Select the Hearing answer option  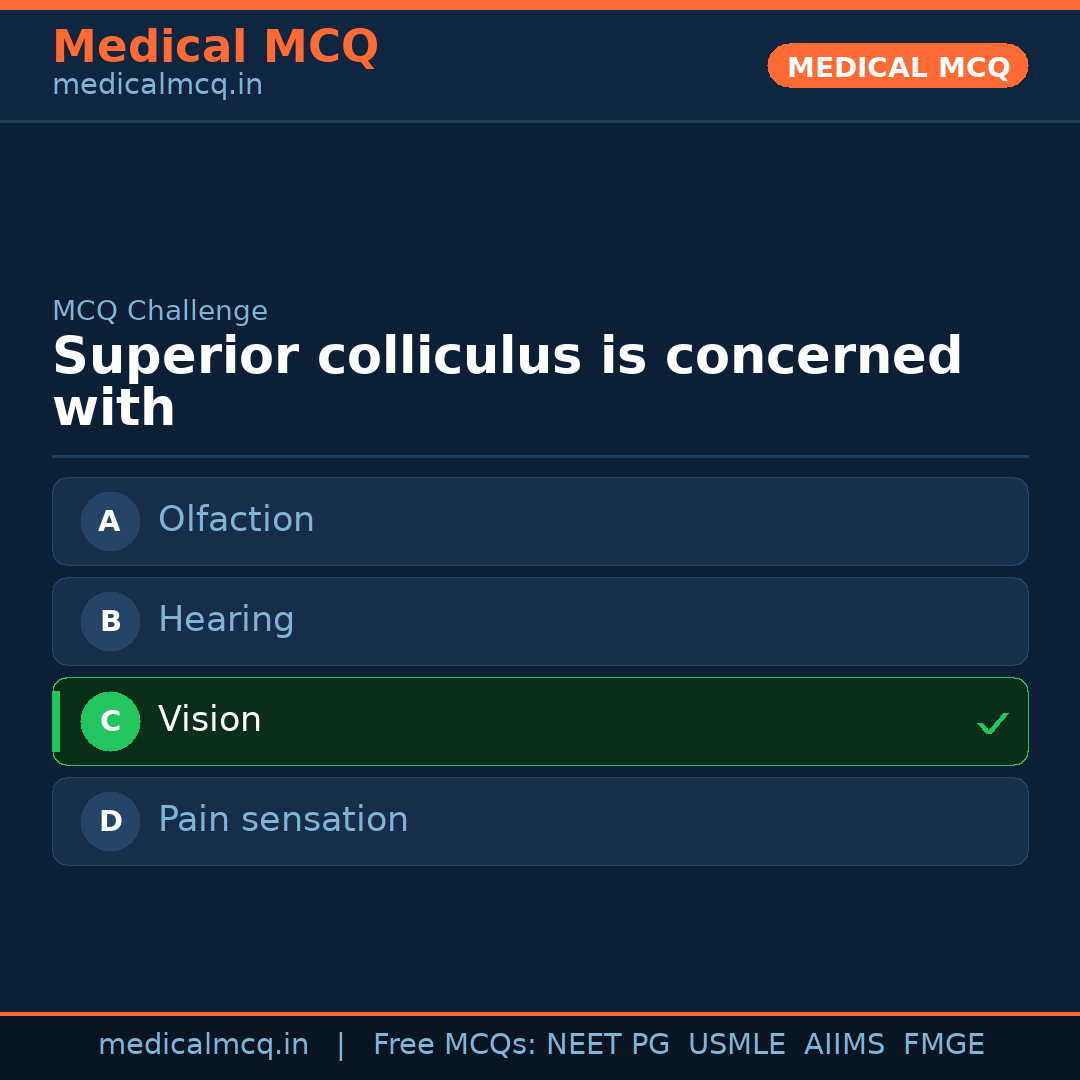(x=540, y=621)
